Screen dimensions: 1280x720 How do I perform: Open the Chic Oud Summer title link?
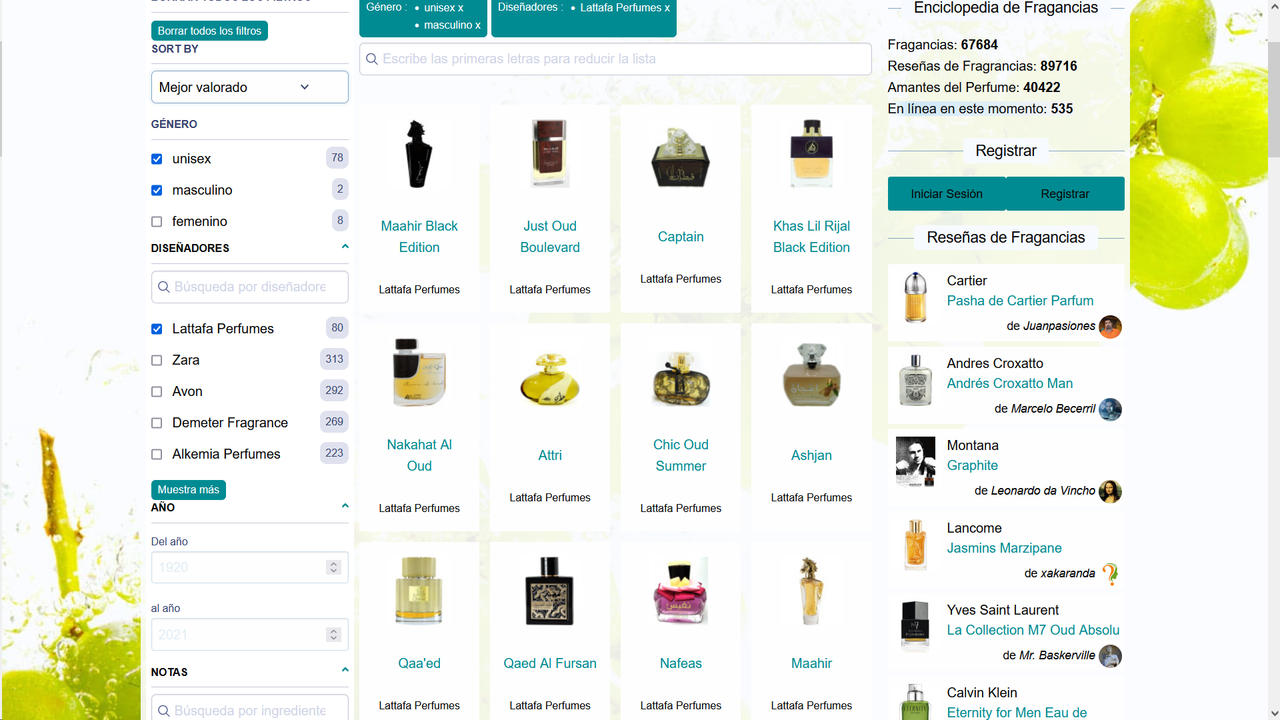point(681,455)
